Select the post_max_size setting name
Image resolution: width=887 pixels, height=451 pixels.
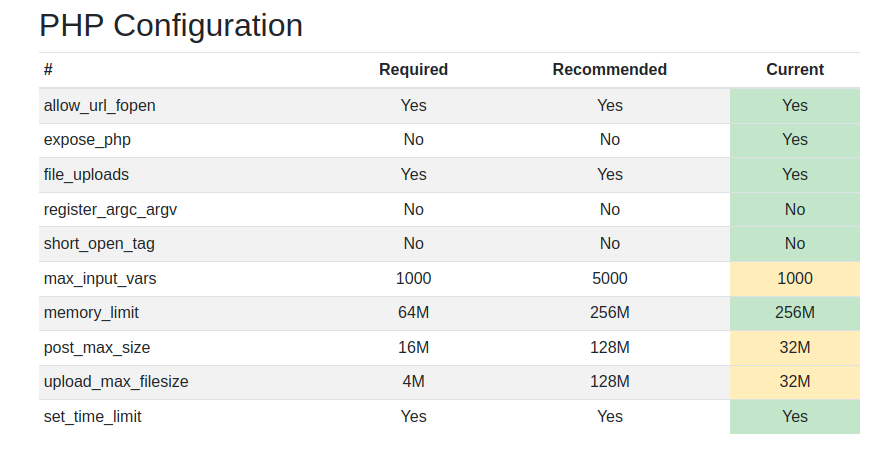click(98, 347)
